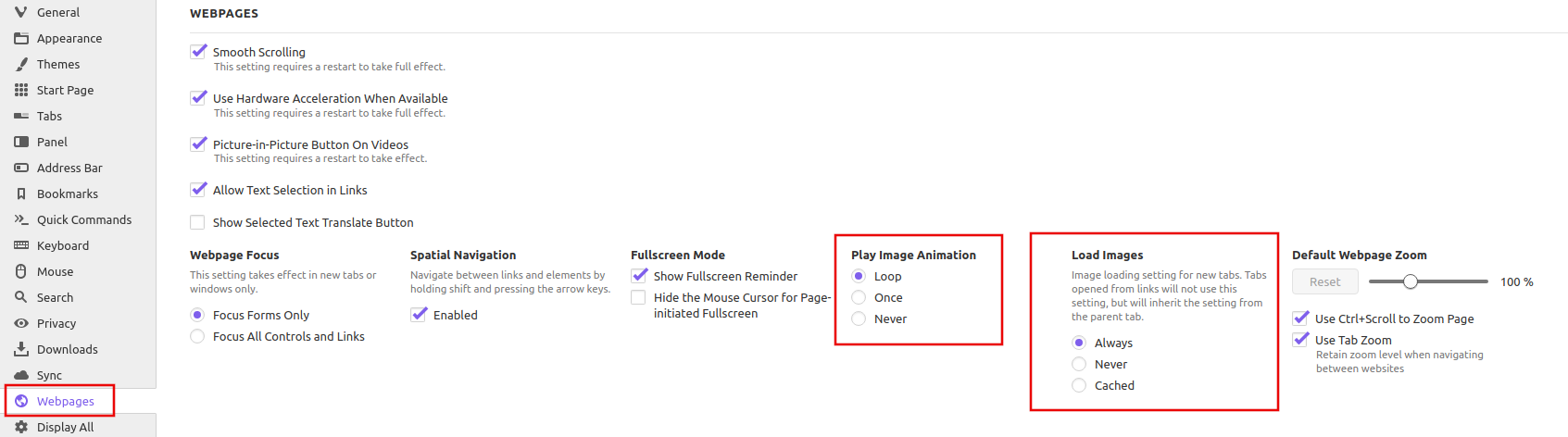
Task: Open Sync settings via cloud icon
Action: tap(21, 375)
